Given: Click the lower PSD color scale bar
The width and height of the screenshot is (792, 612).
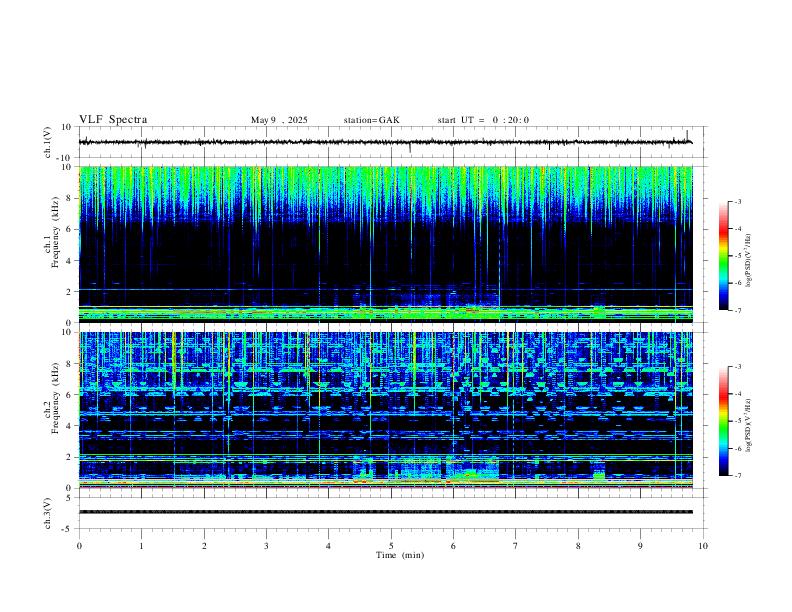Looking at the screenshot, I should 724,421.
